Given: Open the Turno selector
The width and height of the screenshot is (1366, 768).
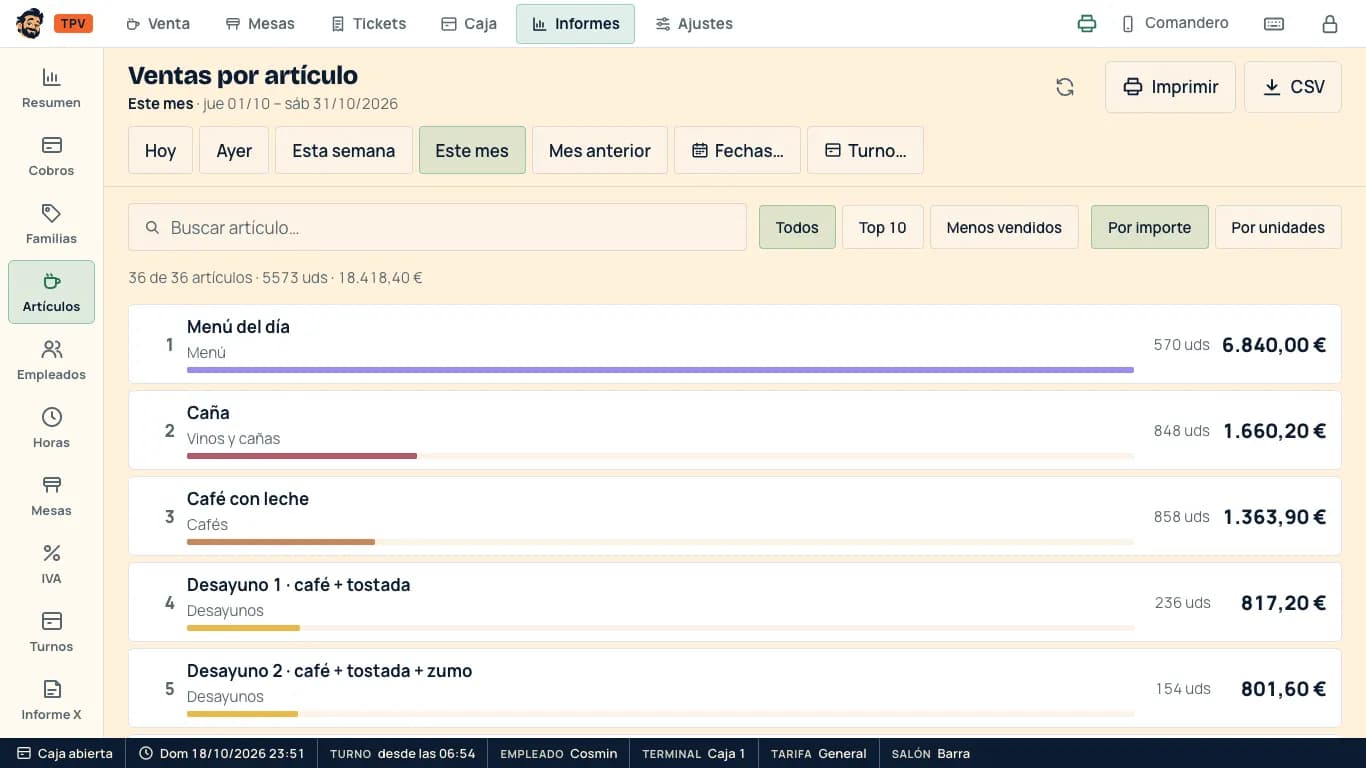Looking at the screenshot, I should (x=865, y=150).
